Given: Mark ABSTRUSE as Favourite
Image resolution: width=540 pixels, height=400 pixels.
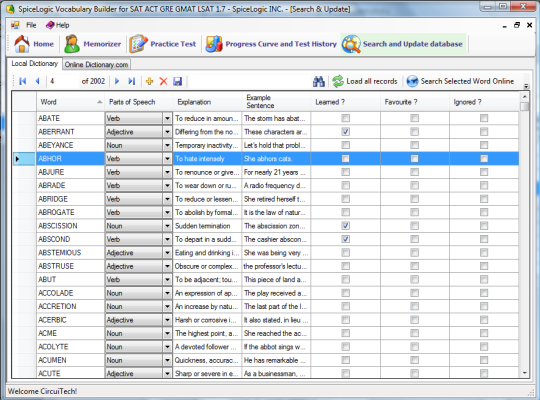Looking at the screenshot, I should [x=414, y=266].
